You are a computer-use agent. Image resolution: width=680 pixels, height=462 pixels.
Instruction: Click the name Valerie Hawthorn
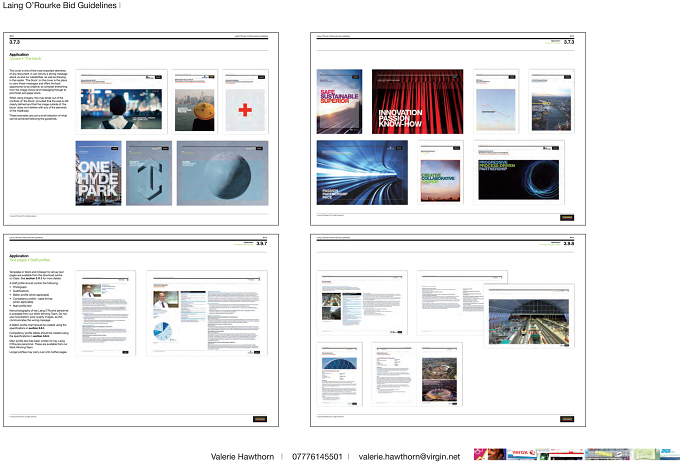242,457
